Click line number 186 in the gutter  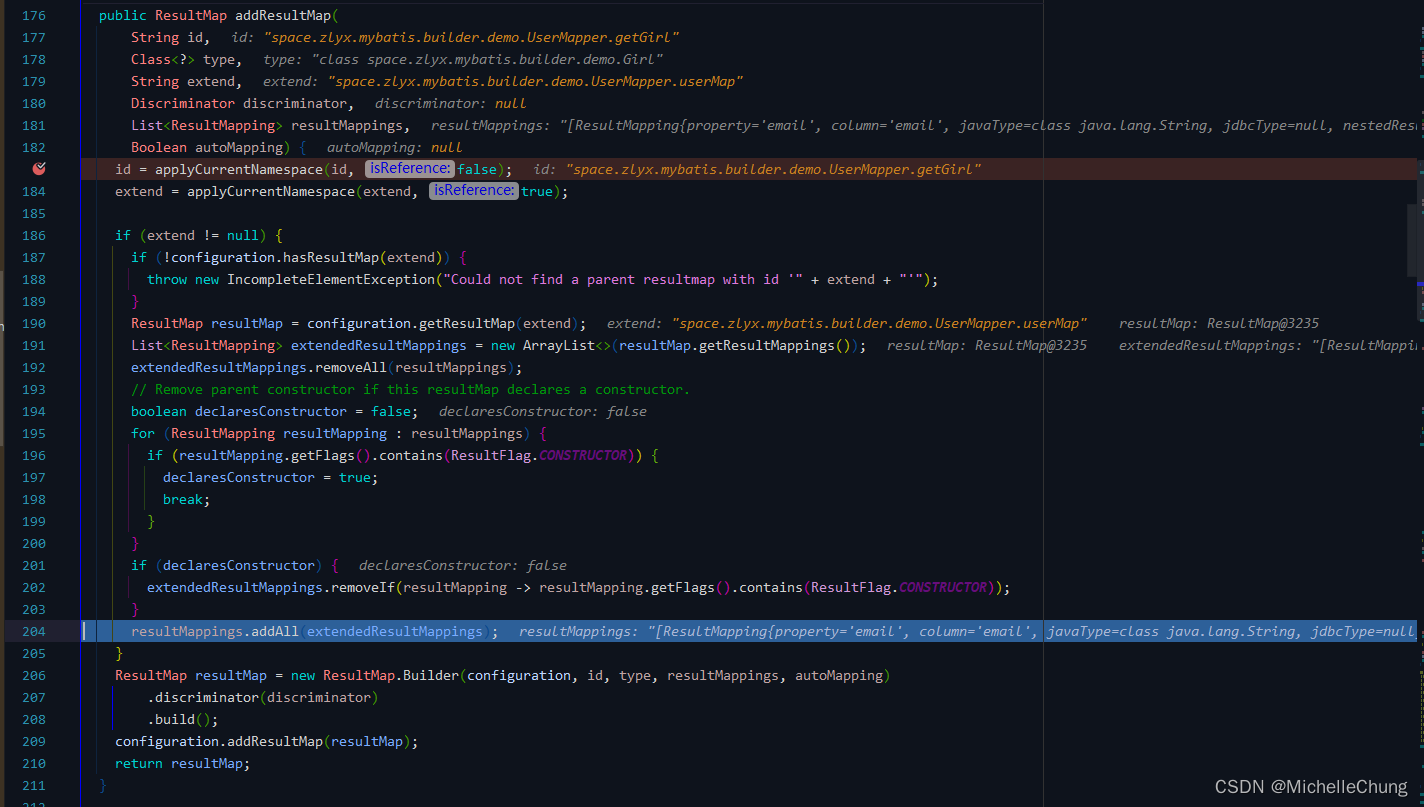pos(33,235)
